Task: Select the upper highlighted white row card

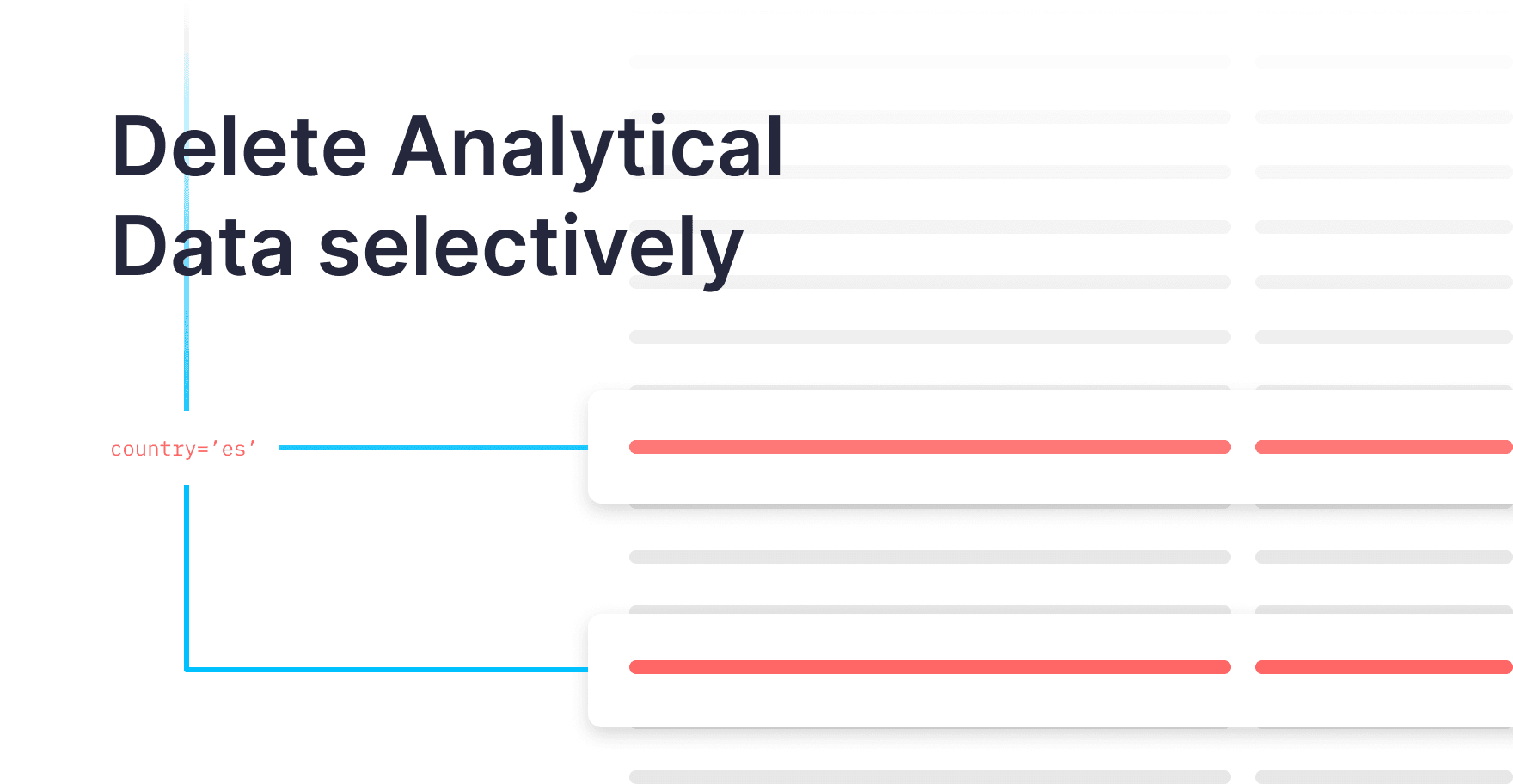Action: 1049,477
